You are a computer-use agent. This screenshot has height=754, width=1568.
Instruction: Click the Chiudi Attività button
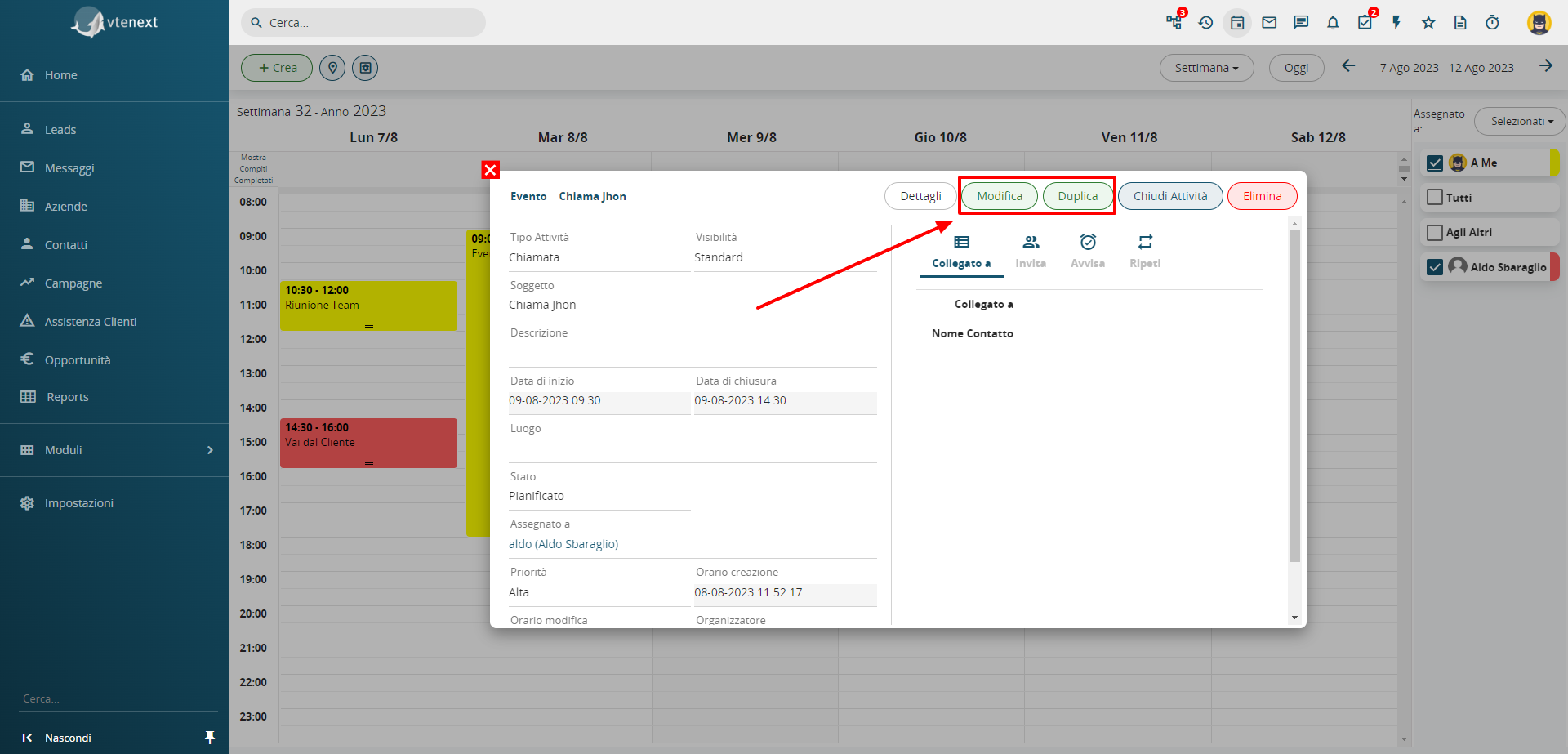[1170, 196]
